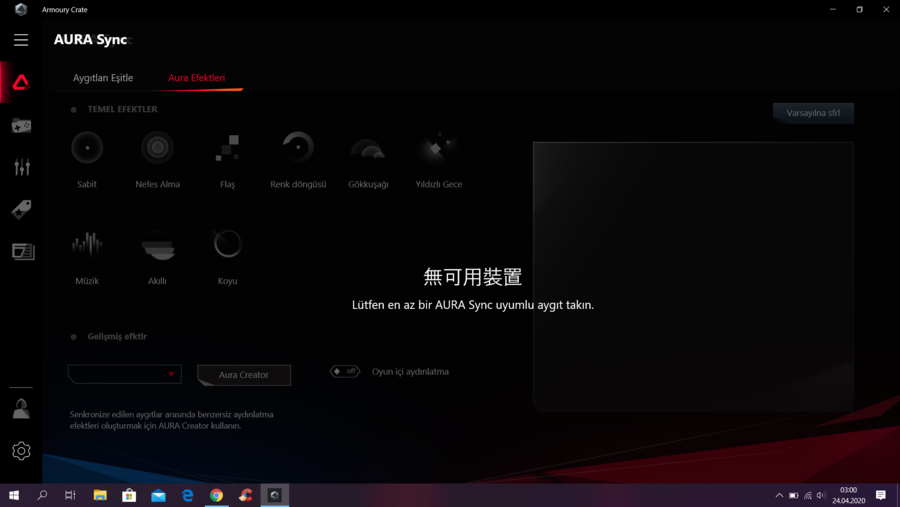Open the settings gear icon

coord(21,451)
